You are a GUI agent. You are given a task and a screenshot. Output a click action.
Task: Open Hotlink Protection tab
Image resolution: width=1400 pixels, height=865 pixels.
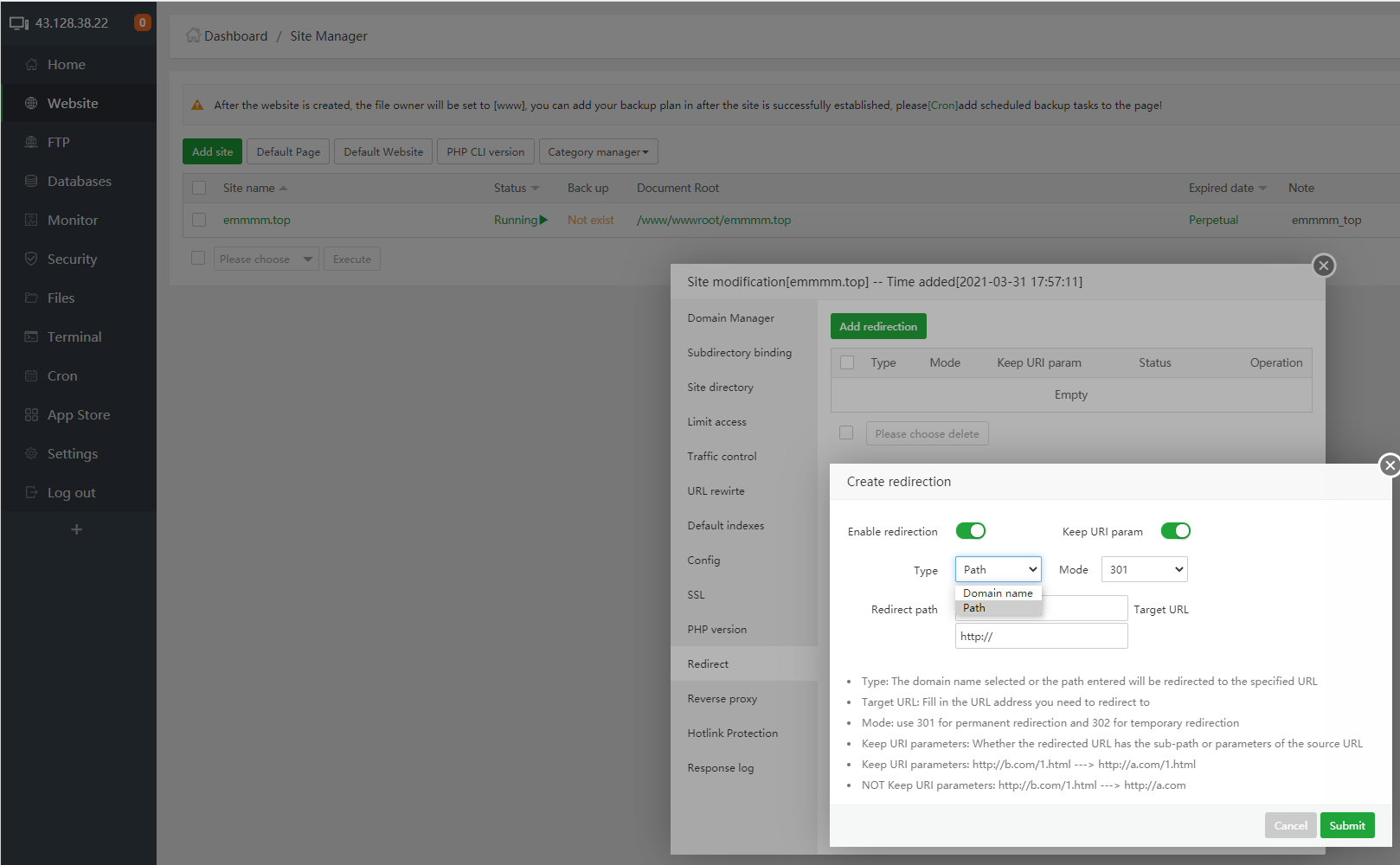point(744,734)
